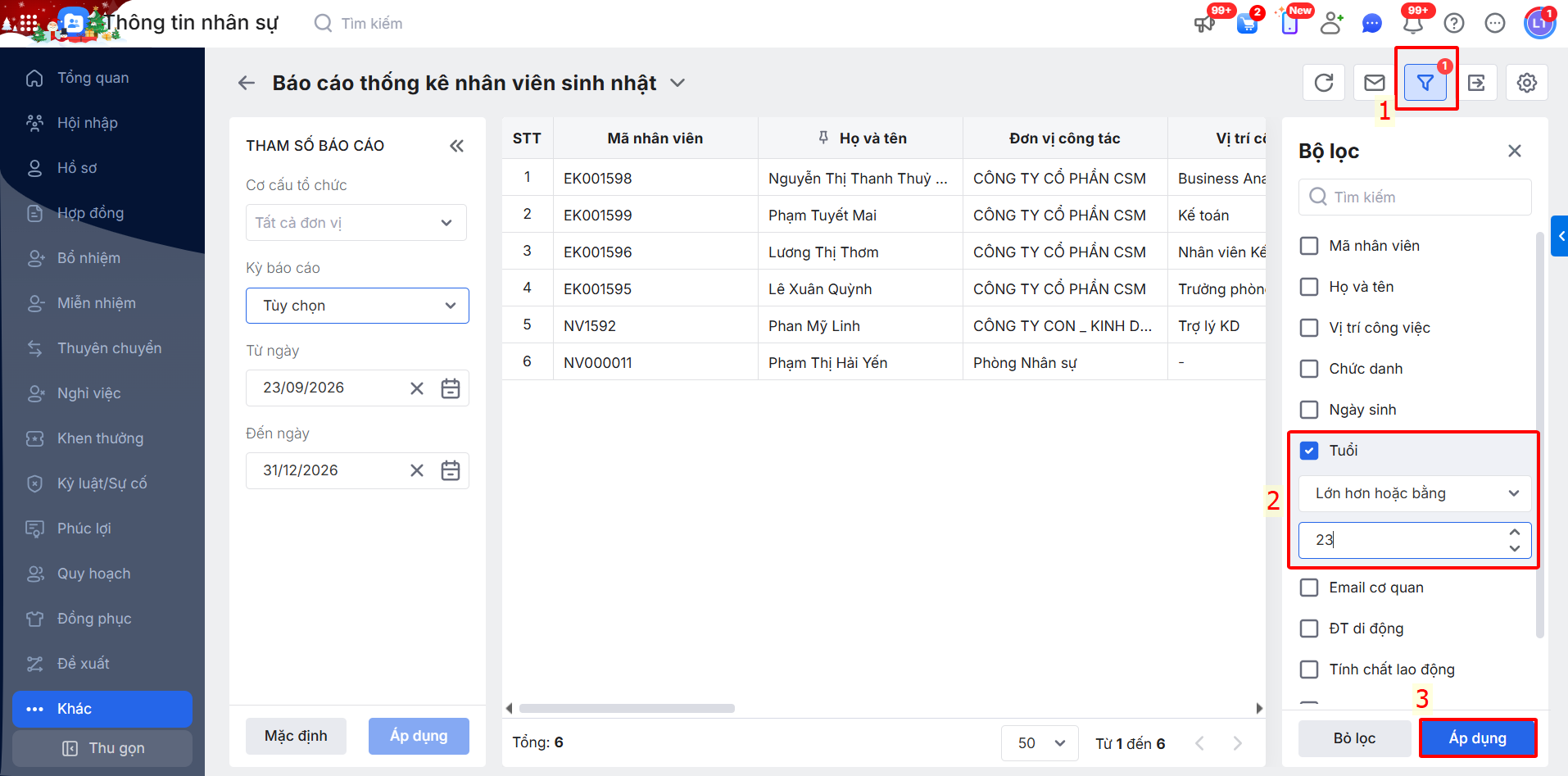Click the send email envelope icon

tap(1374, 83)
